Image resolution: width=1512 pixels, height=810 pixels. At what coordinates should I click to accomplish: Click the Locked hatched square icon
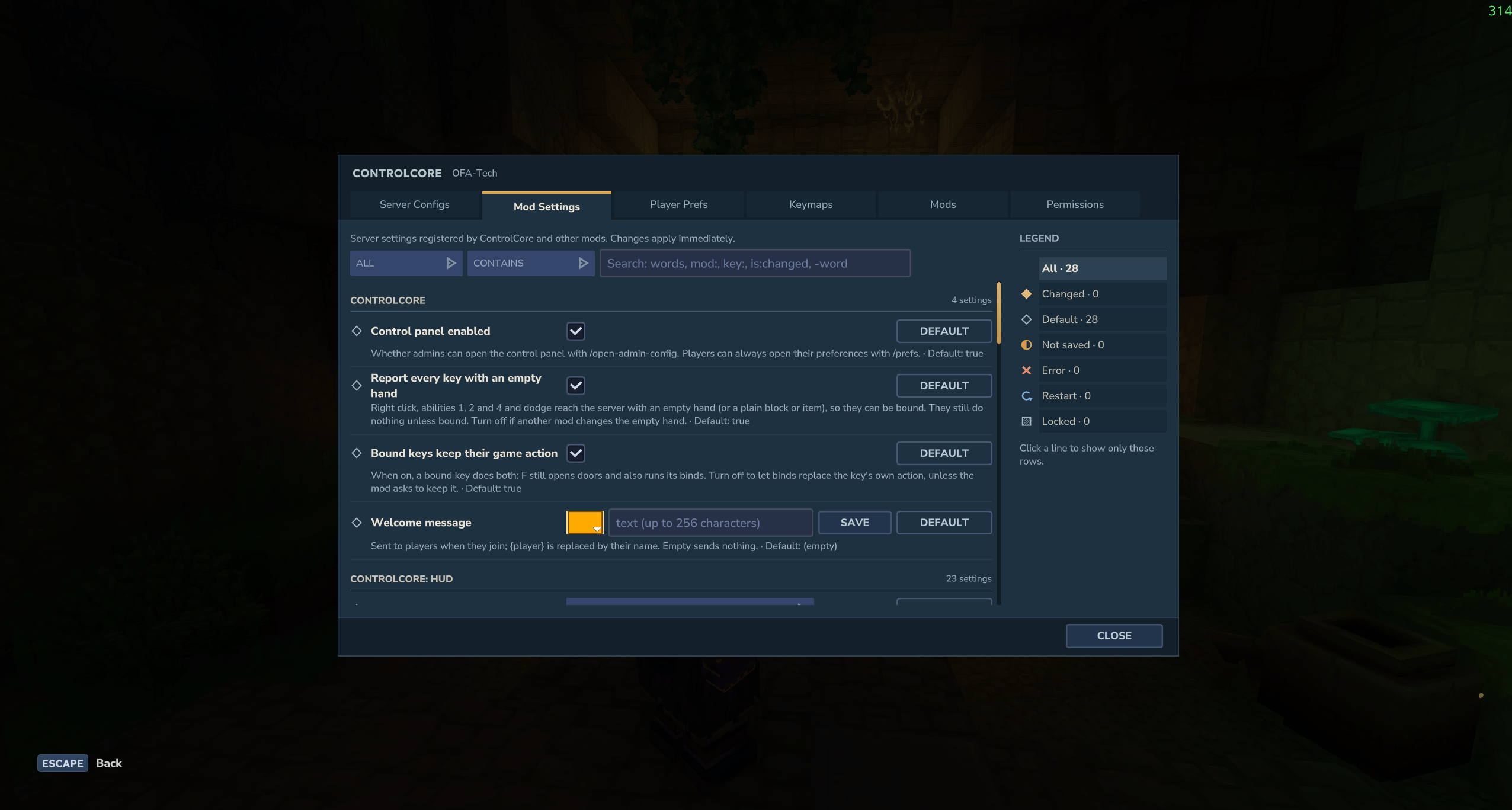(x=1026, y=421)
